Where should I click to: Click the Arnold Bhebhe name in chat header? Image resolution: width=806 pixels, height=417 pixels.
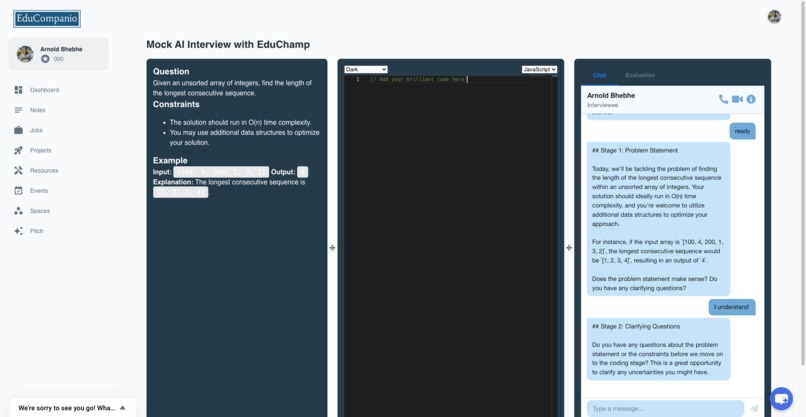pyautogui.click(x=611, y=96)
